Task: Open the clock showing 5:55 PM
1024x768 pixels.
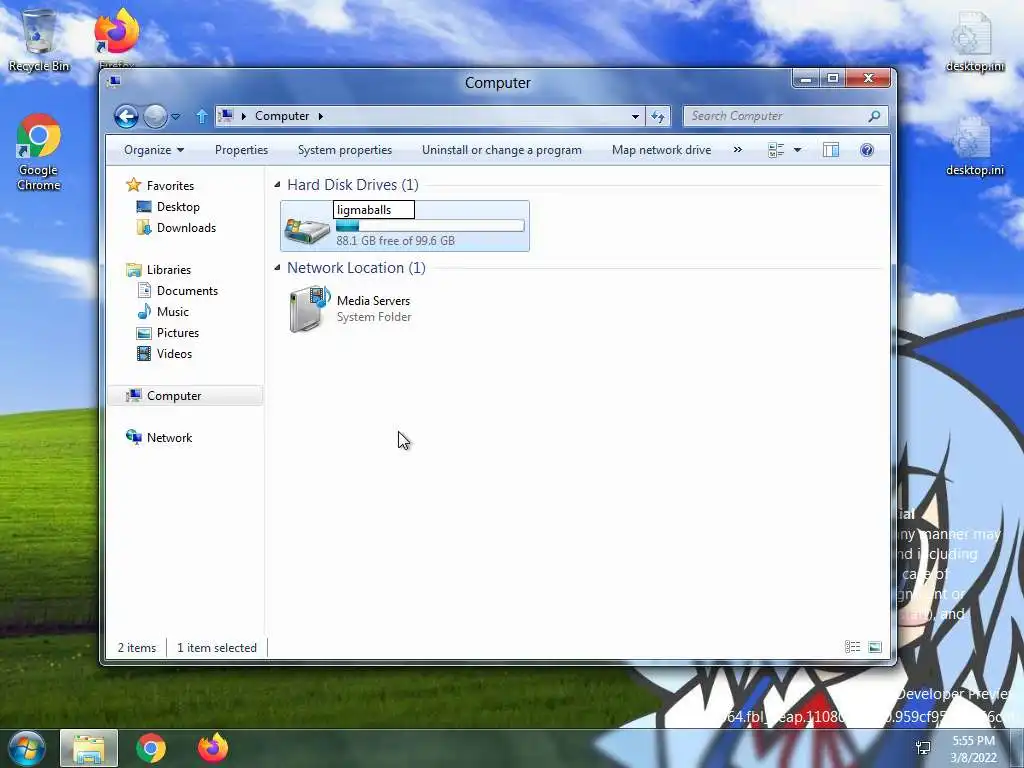Action: [x=973, y=749]
